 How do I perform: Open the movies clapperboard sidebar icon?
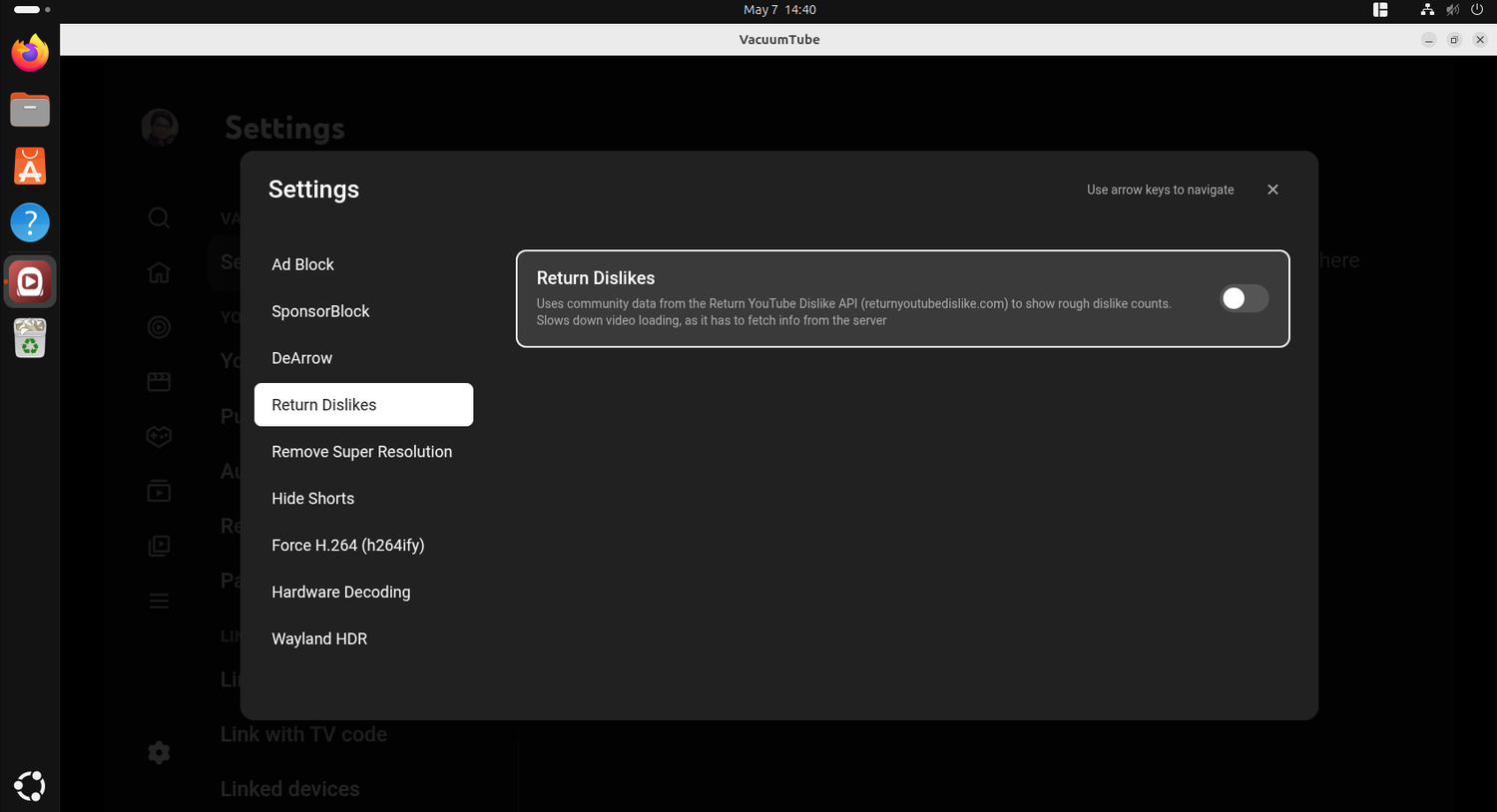pos(159,382)
